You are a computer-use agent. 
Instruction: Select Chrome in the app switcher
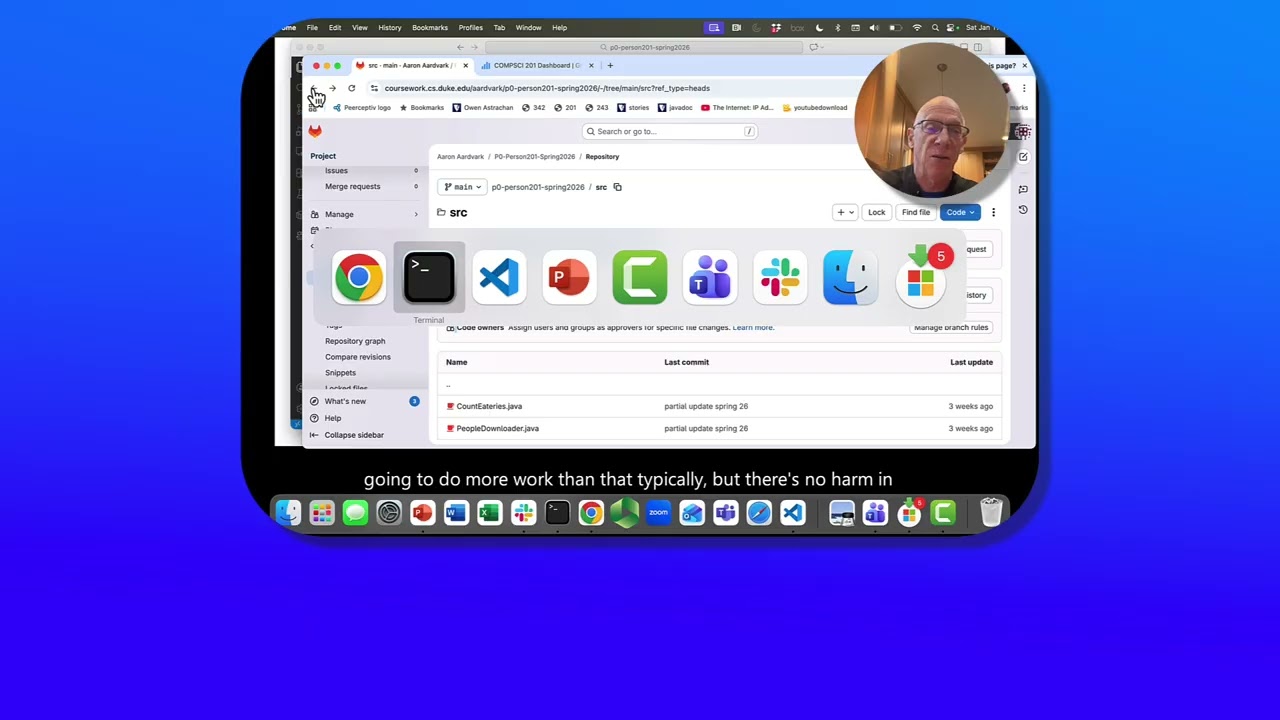358,277
